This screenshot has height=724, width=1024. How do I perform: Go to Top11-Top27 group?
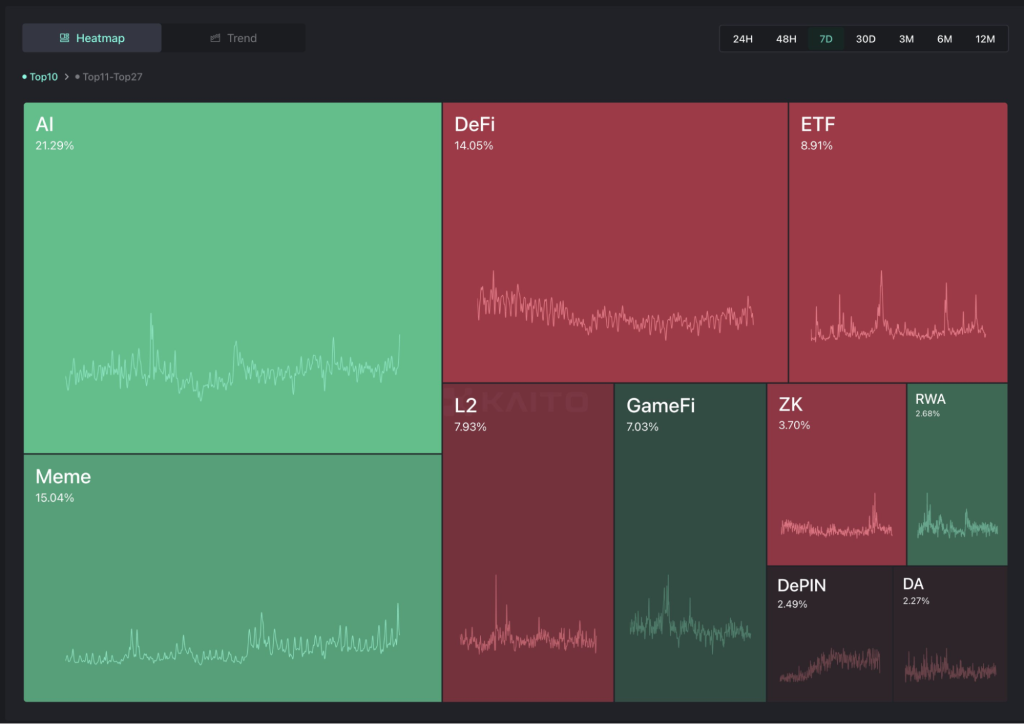(x=111, y=76)
